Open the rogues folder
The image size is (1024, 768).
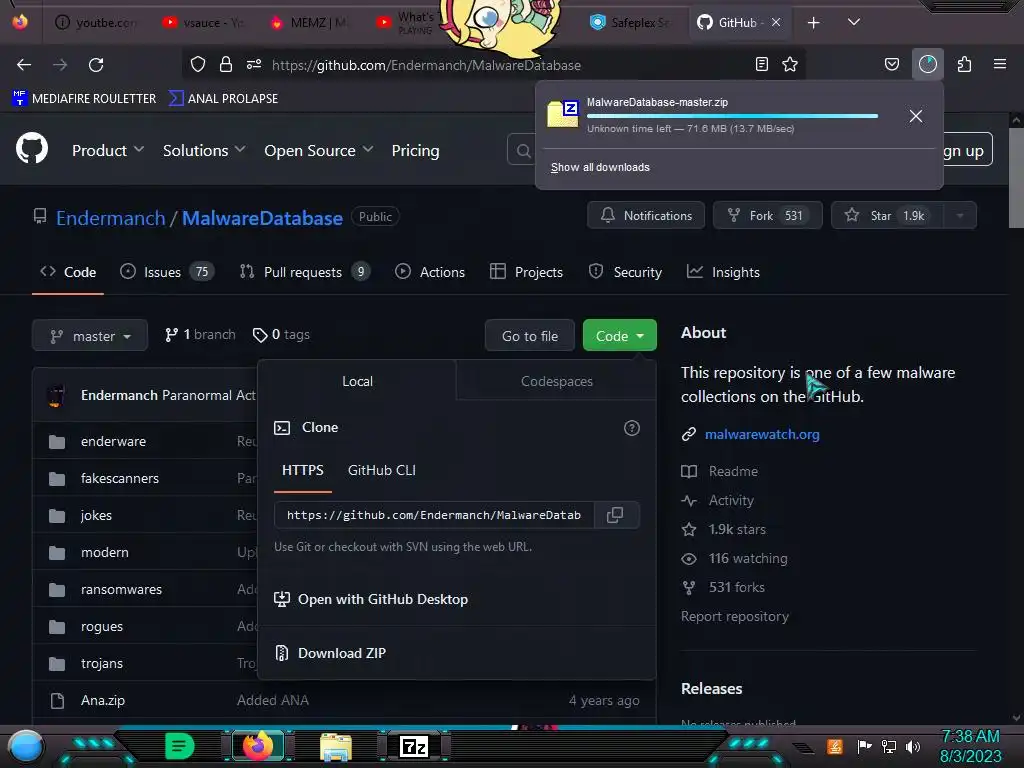click(101, 627)
